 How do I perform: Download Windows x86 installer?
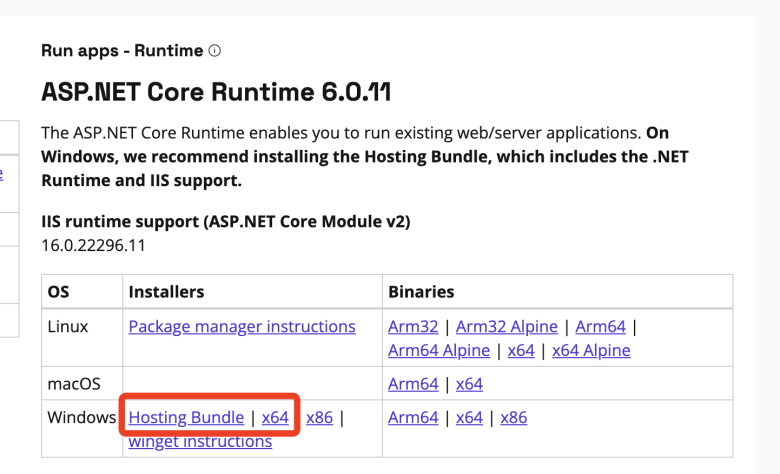click(x=319, y=418)
